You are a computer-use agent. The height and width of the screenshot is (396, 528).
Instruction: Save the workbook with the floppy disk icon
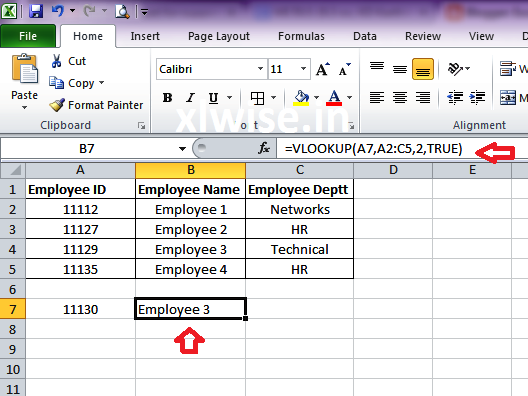point(36,11)
